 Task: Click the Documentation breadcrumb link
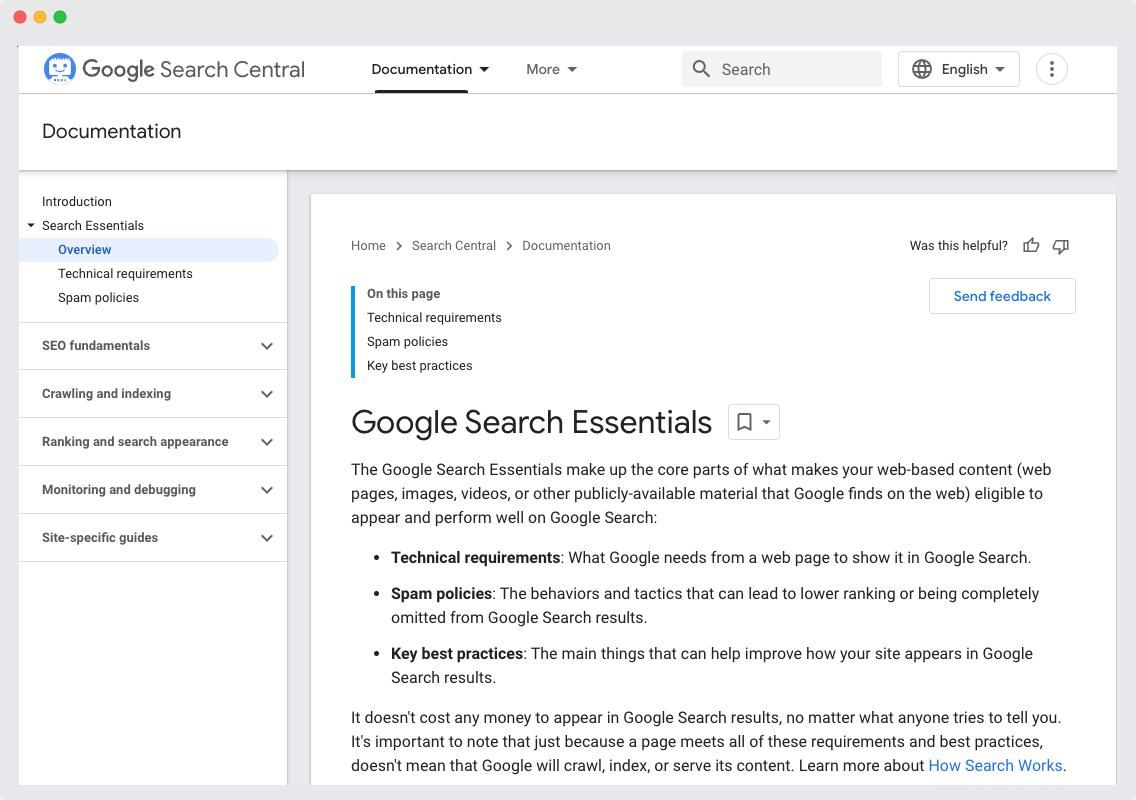tap(566, 246)
